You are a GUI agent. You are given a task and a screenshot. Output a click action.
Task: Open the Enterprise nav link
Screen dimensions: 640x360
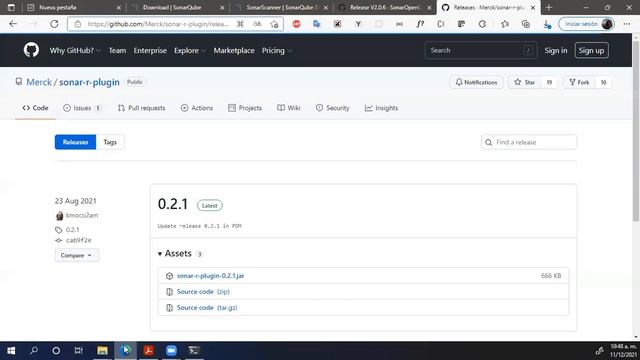150,51
